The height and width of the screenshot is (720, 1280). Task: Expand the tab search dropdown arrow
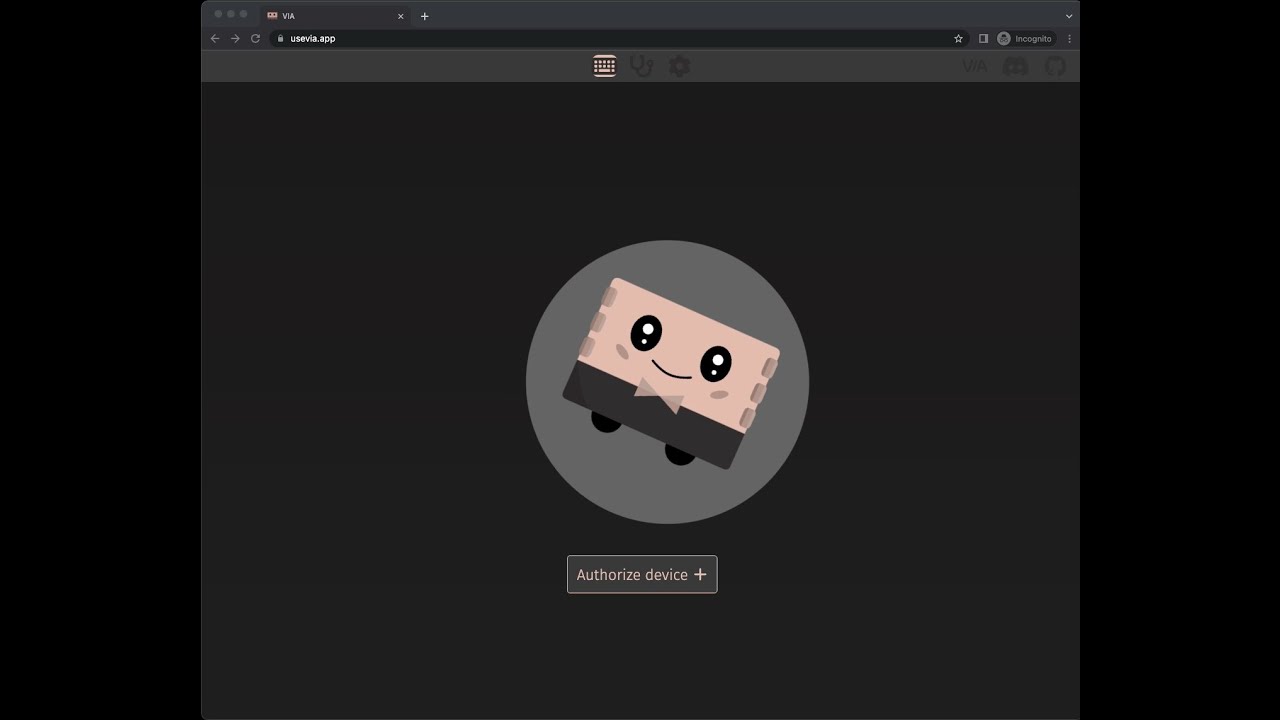(x=1068, y=16)
